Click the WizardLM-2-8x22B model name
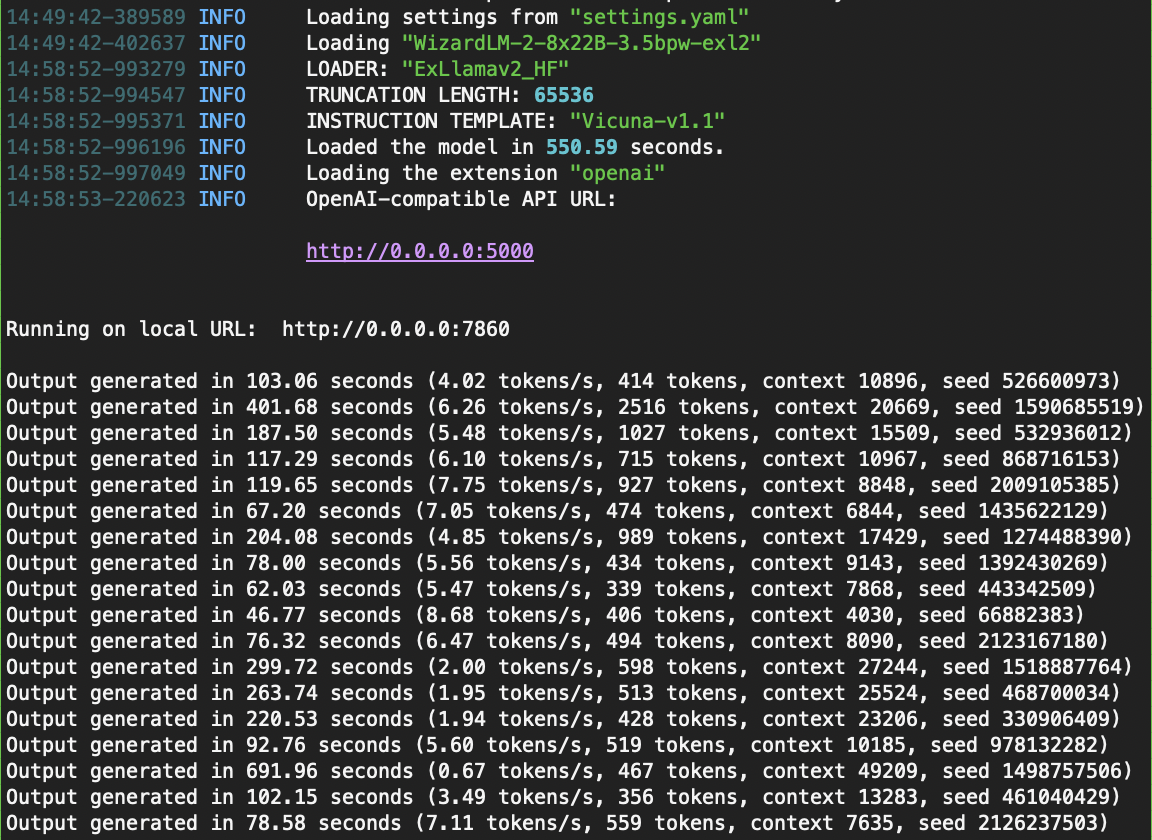The width and height of the screenshot is (1152, 840). click(581, 43)
